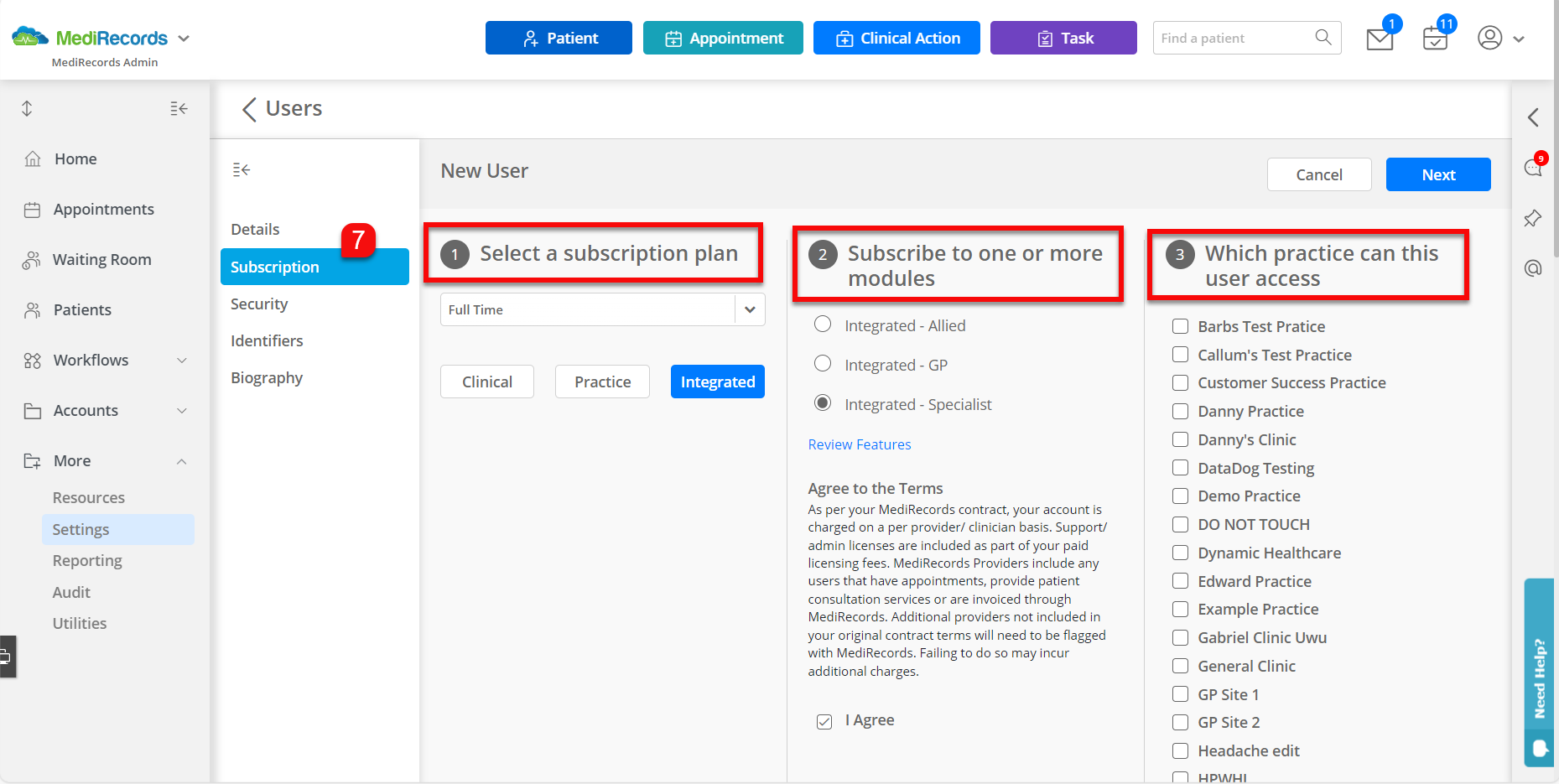
Task: Click the mentions @ icon in right sidebar
Action: click(x=1532, y=268)
